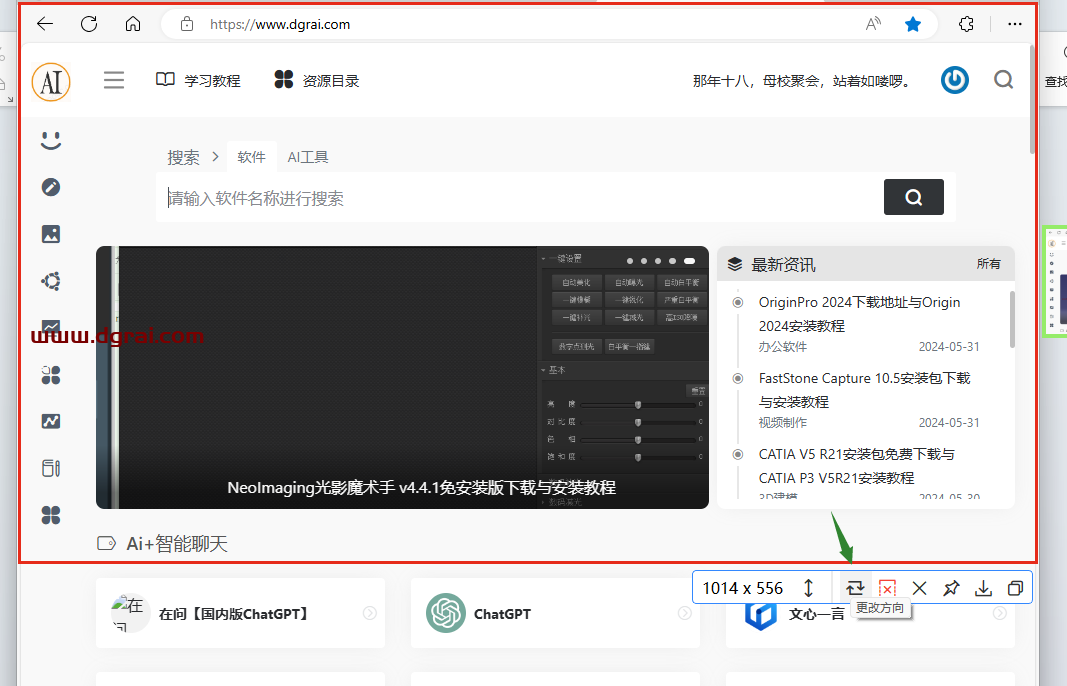View site info via address bar lock icon
1067x686 pixels.
(x=186, y=24)
